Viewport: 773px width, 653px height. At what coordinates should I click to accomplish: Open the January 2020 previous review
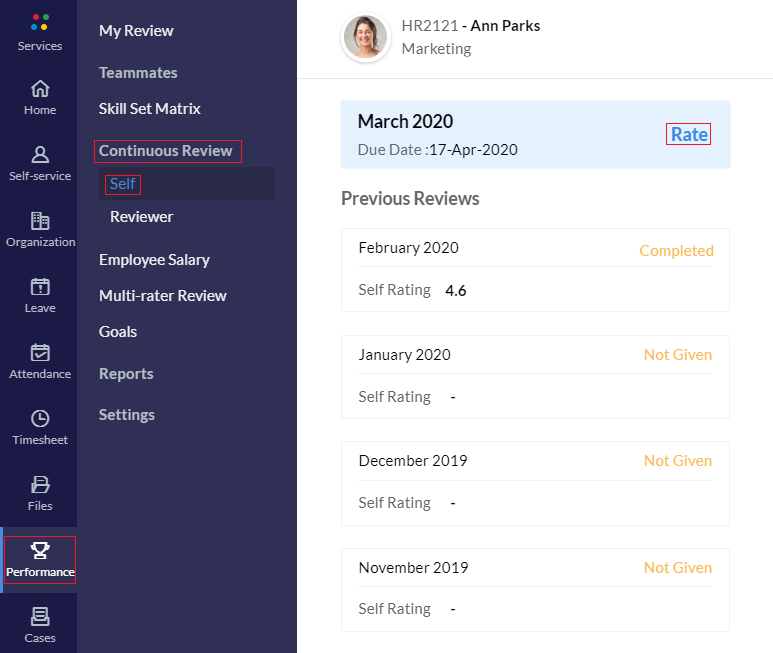(x=535, y=377)
